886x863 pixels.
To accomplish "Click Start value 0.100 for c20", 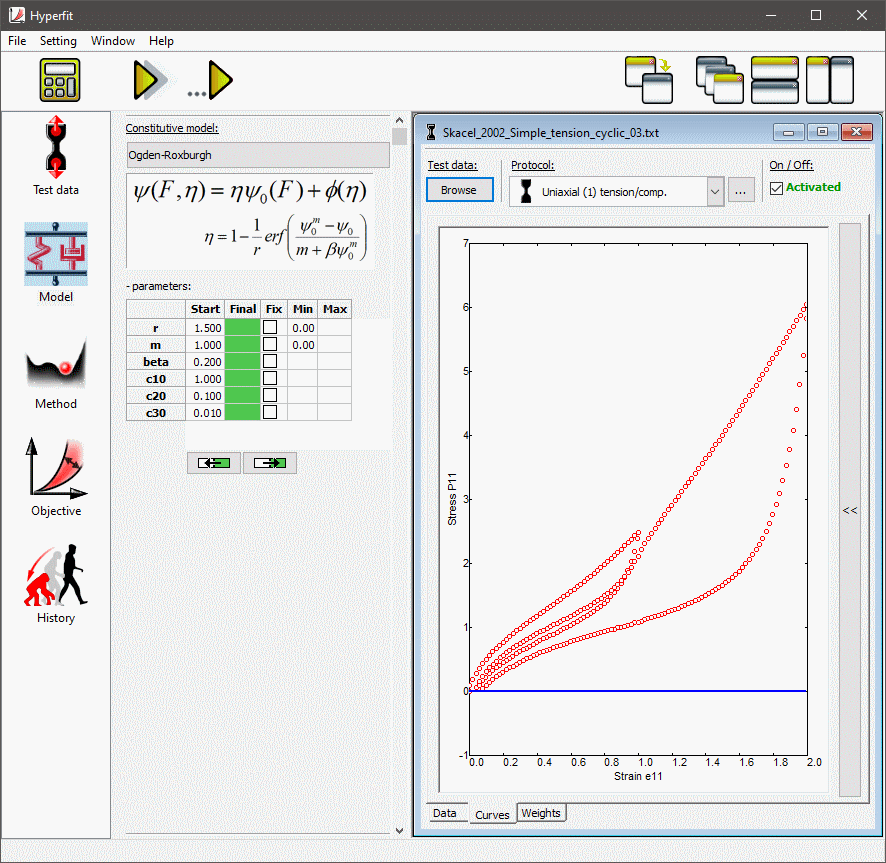I will click(x=205, y=396).
